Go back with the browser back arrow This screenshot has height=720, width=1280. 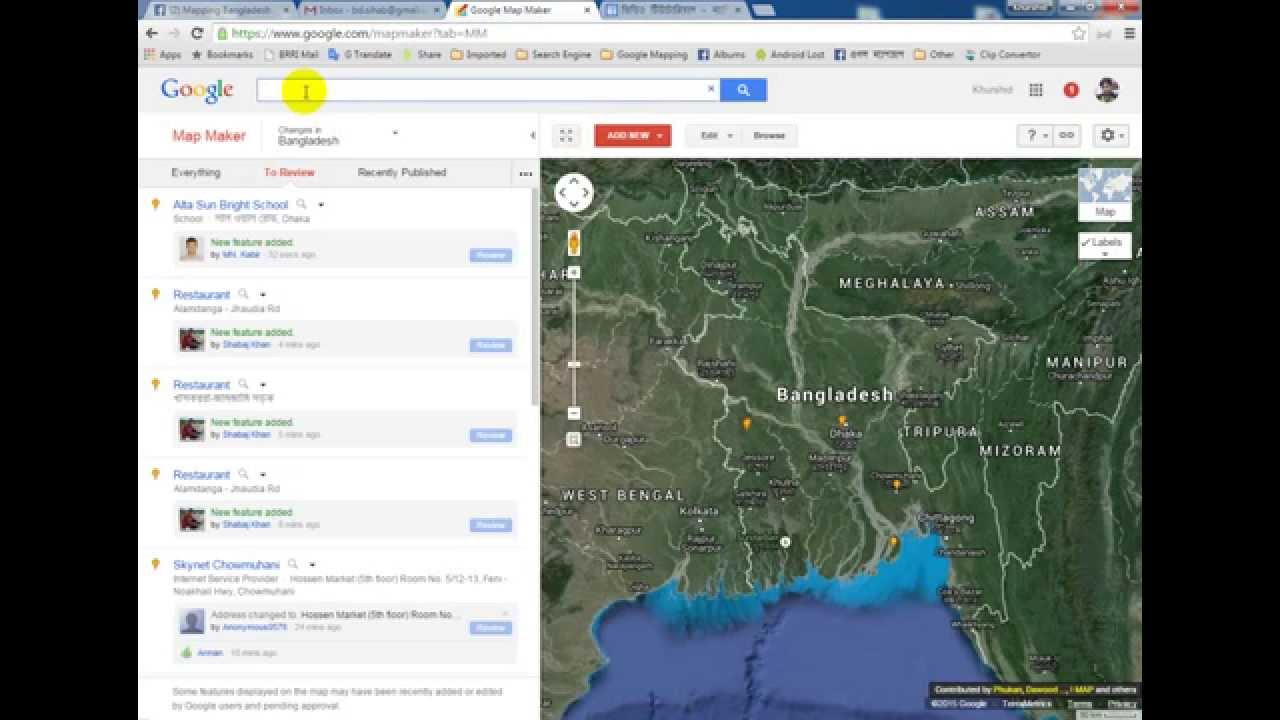[x=151, y=33]
